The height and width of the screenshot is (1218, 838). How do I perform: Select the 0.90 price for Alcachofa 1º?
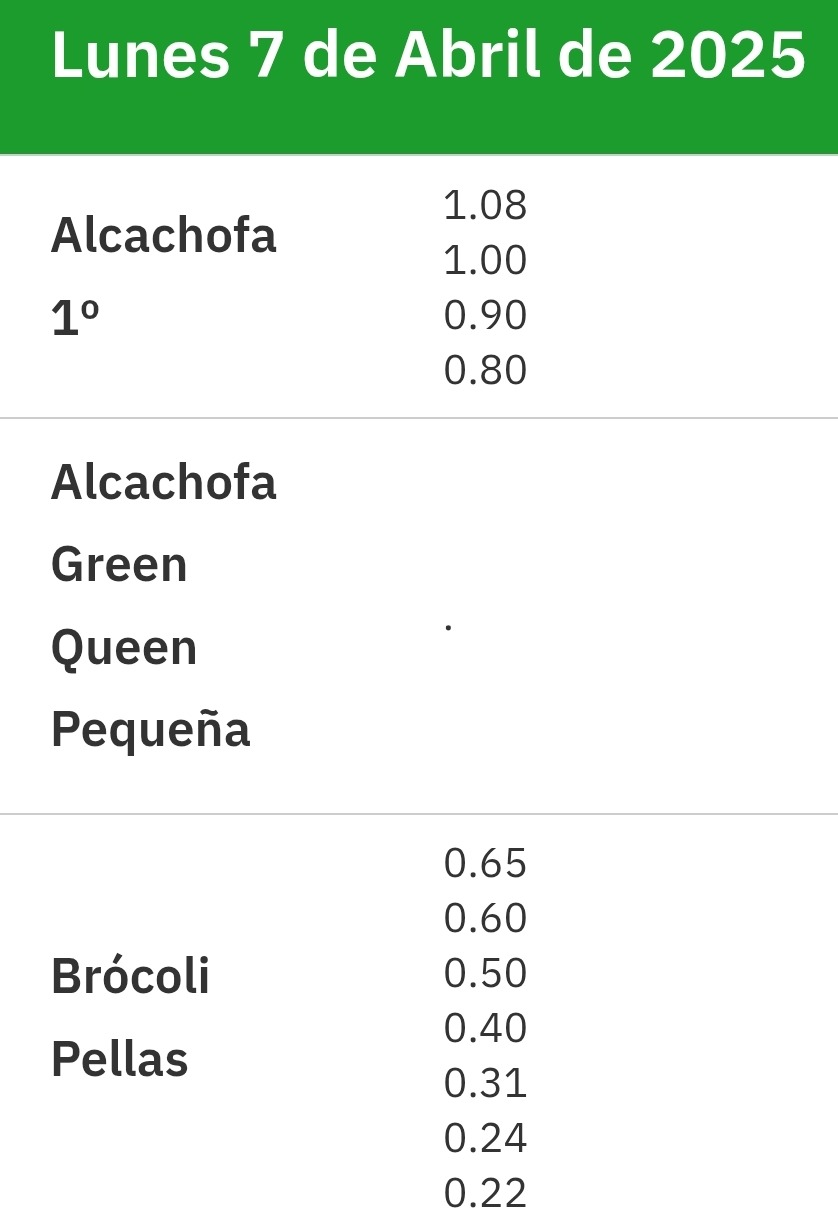coord(485,315)
